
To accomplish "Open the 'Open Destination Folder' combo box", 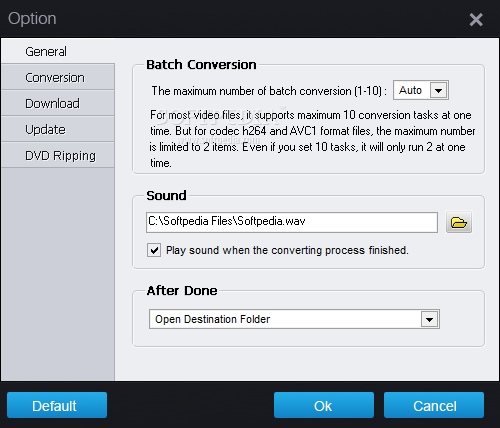I will pos(294,319).
